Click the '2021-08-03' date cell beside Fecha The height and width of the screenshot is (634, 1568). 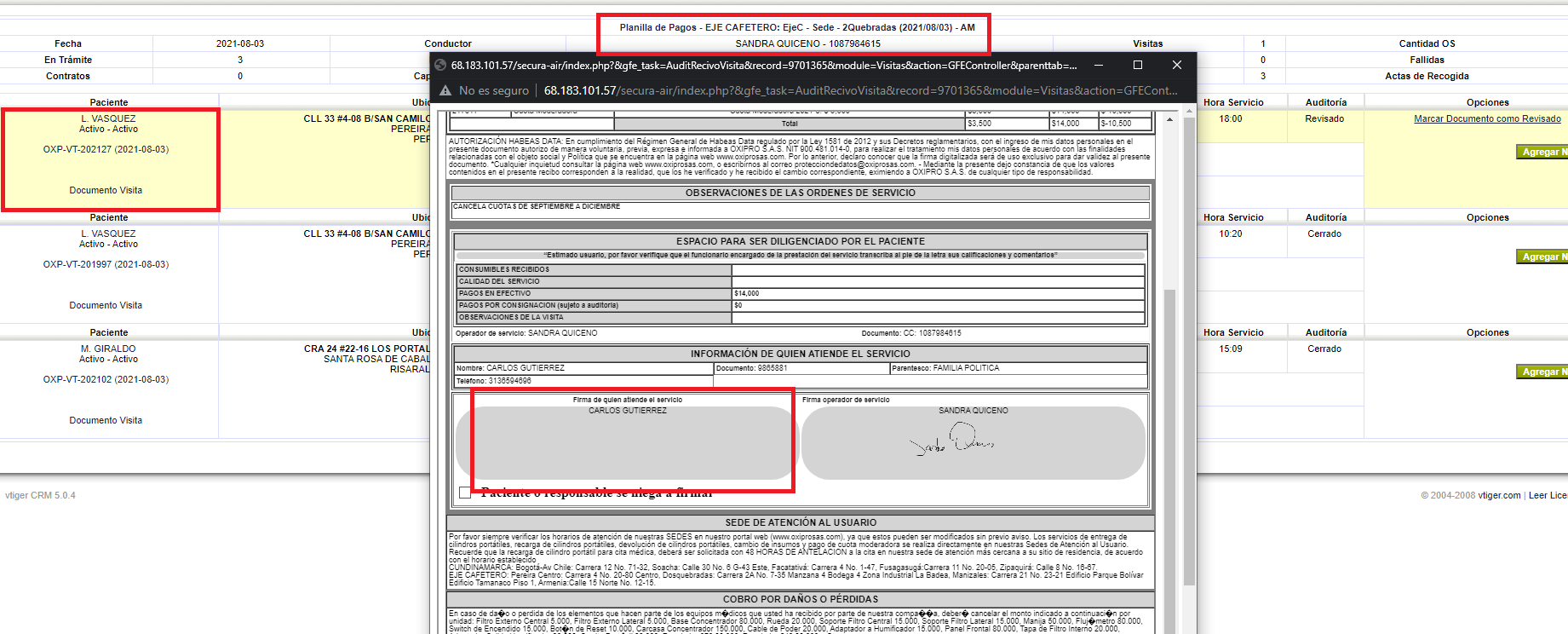pyautogui.click(x=240, y=43)
